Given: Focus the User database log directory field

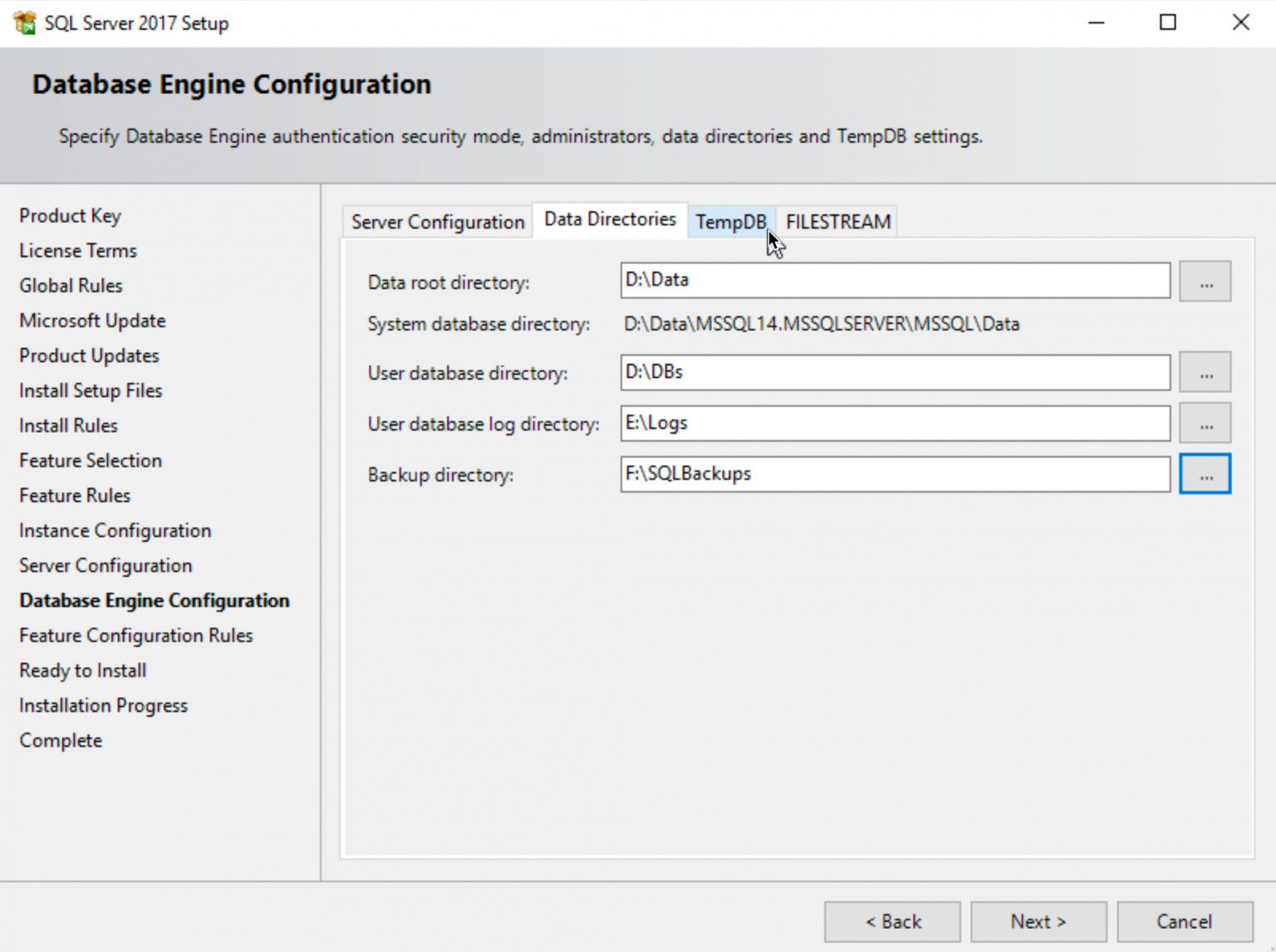Looking at the screenshot, I should [894, 424].
